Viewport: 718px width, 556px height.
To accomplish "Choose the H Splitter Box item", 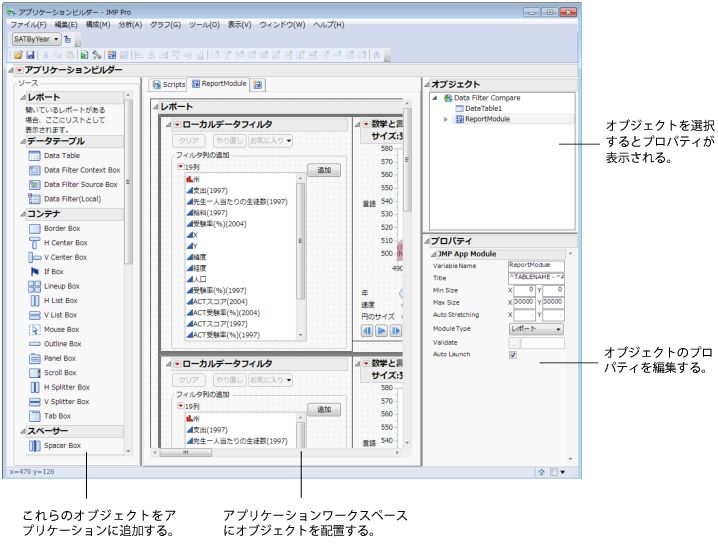I will pos(66,387).
